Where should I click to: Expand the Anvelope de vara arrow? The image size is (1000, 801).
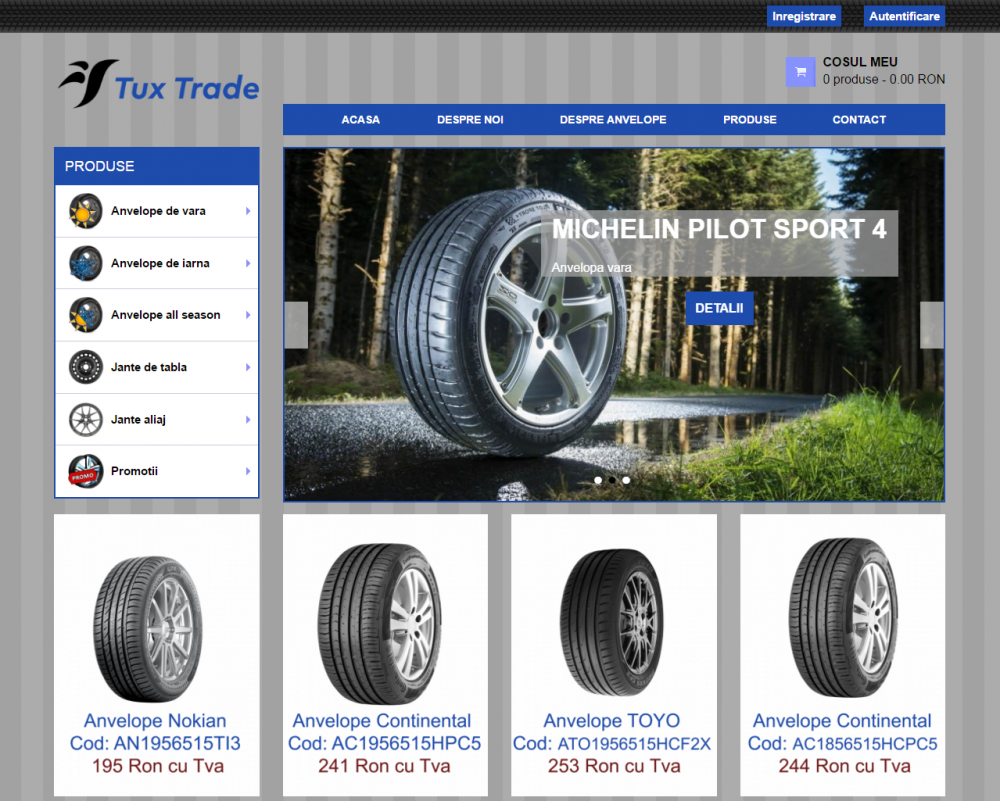[x=247, y=211]
